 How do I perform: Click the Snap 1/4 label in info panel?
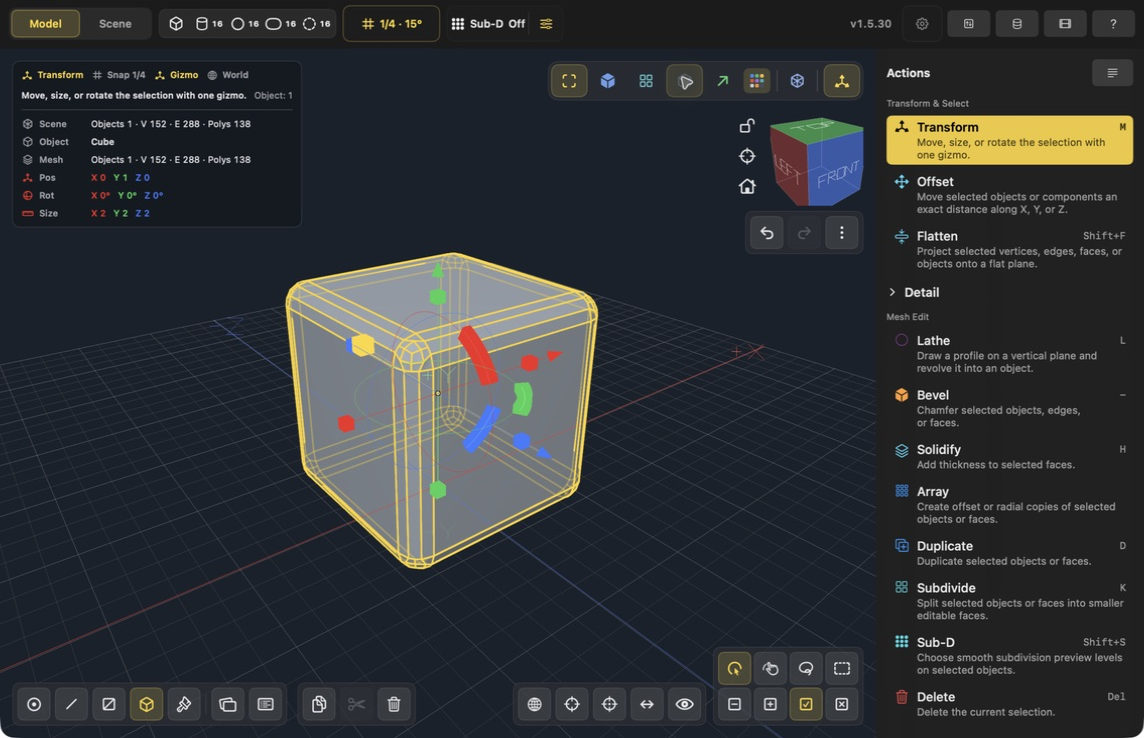(119, 75)
